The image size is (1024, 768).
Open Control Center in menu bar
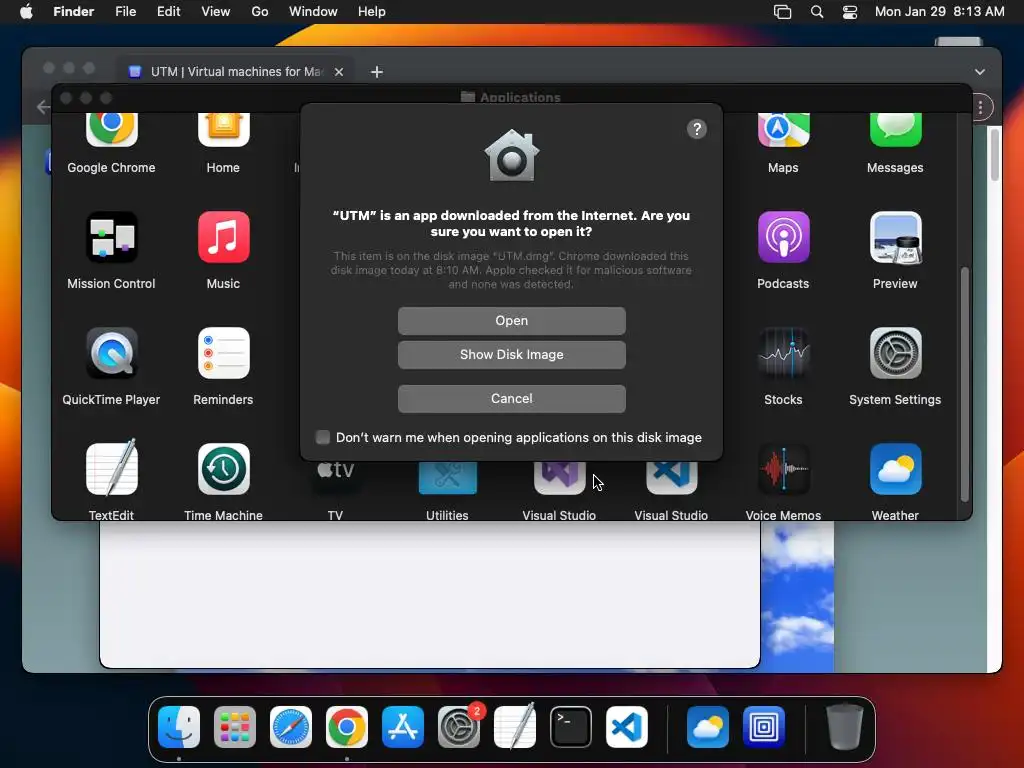[x=850, y=12]
